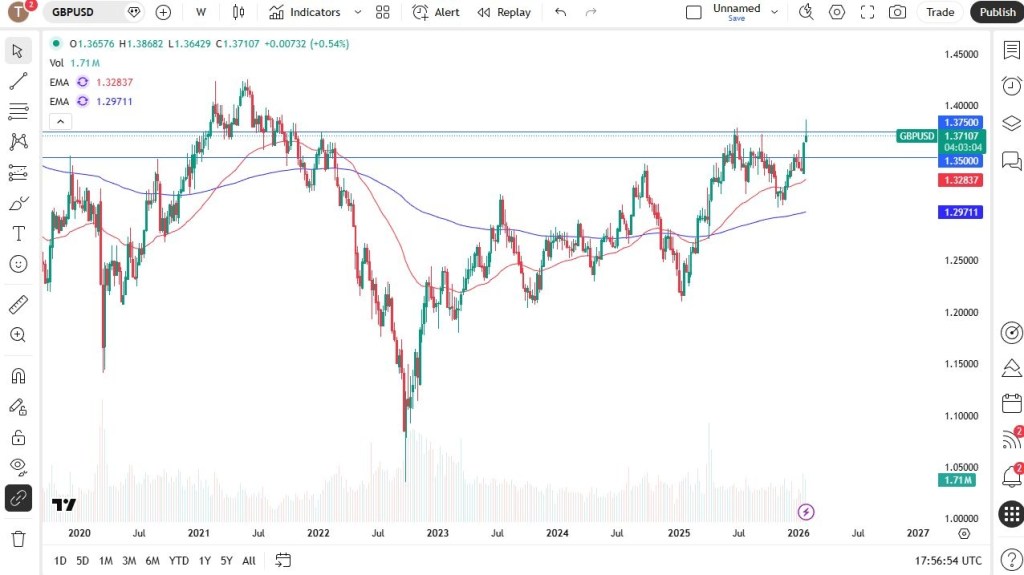Toggle hide all drawings eye icon

click(18, 466)
